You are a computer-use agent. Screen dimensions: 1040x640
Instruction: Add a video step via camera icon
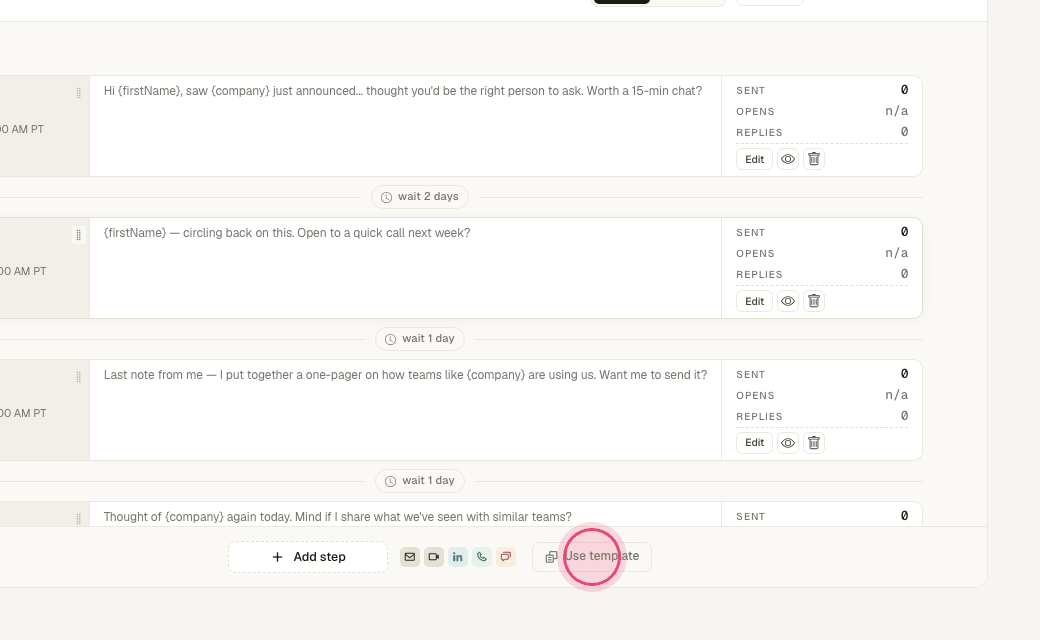click(434, 557)
